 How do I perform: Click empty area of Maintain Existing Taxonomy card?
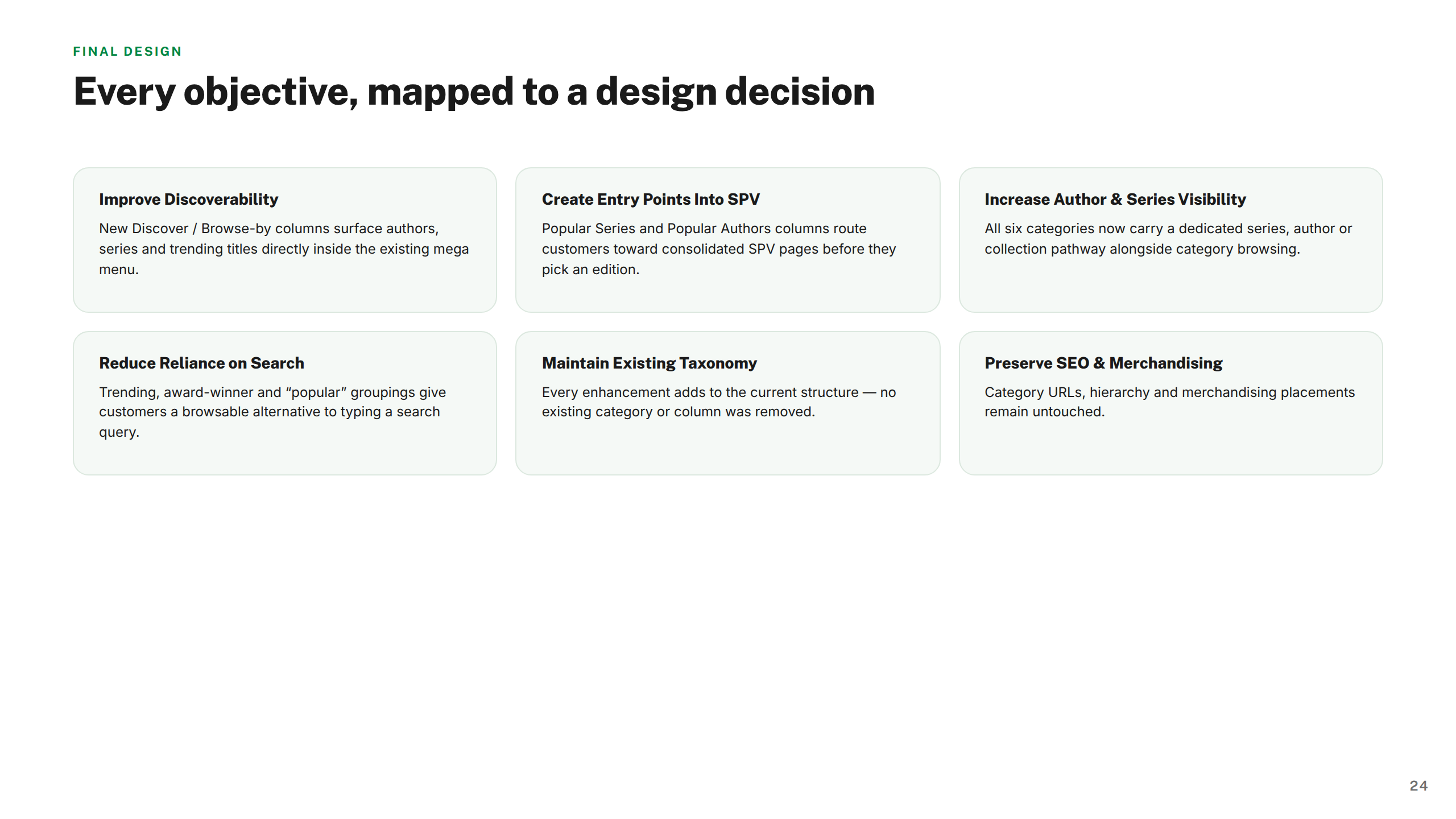[727, 449]
